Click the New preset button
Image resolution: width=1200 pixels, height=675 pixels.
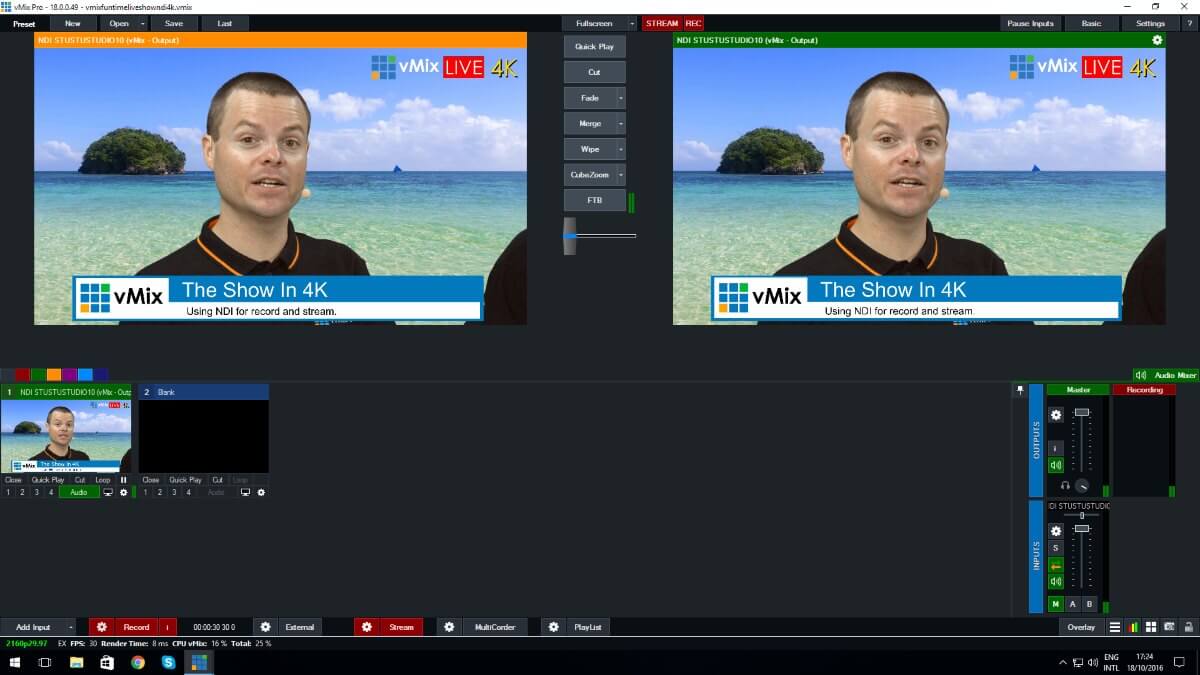coord(73,23)
